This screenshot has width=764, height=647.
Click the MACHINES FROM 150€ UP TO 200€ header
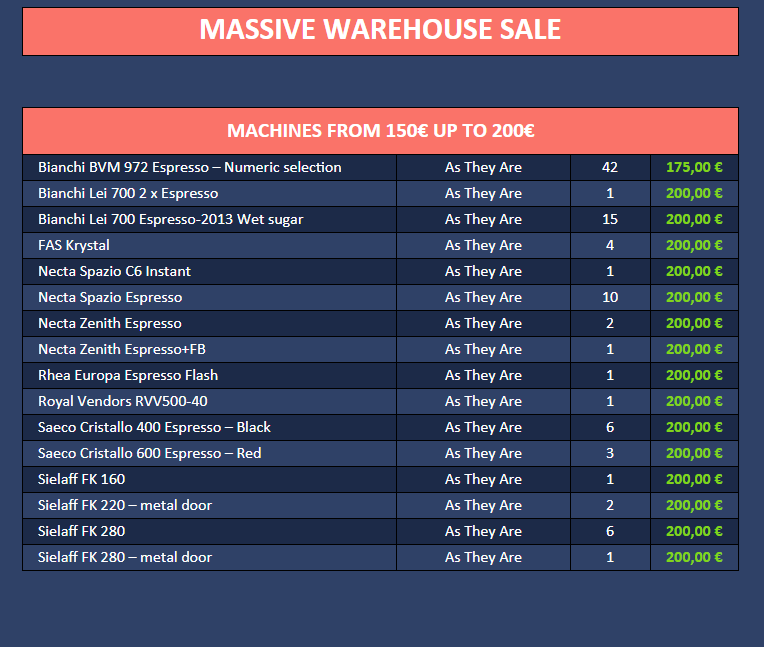click(380, 131)
